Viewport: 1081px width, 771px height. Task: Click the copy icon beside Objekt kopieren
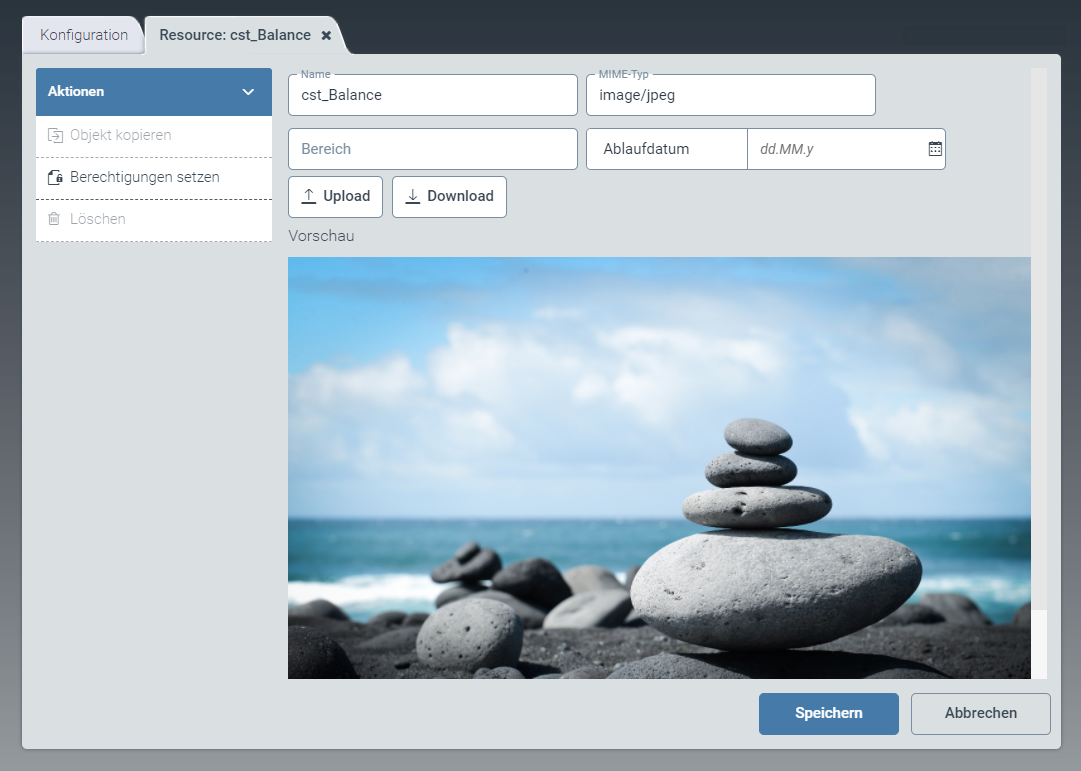coord(55,135)
